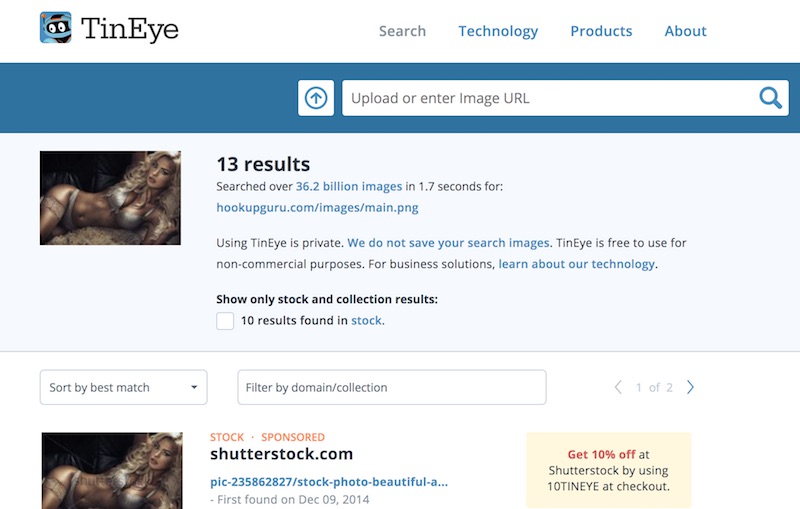The height and width of the screenshot is (509, 800).
Task: Open the Technology menu item
Action: [x=498, y=31]
